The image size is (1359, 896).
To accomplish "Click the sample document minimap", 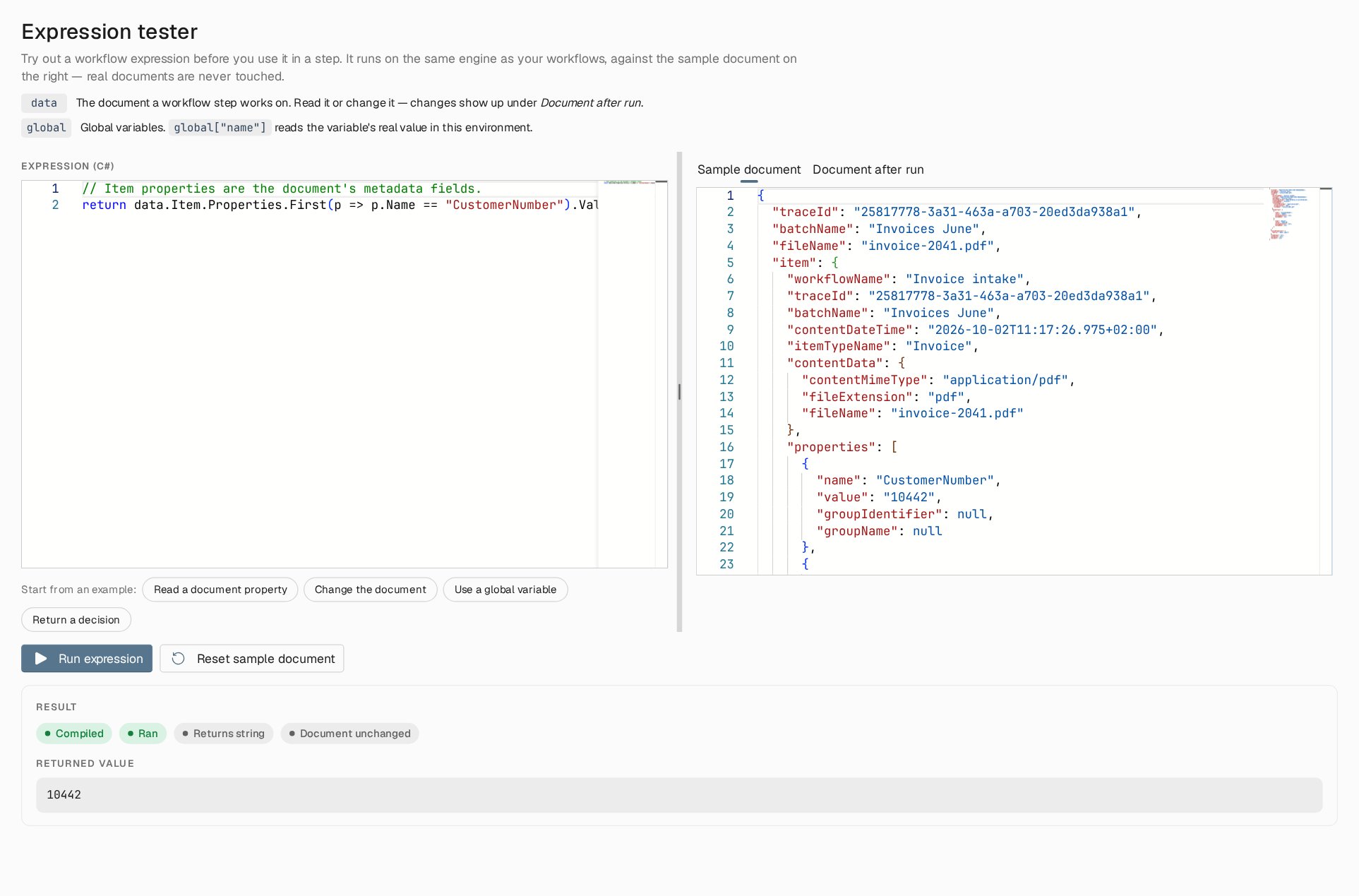I will click(1291, 381).
